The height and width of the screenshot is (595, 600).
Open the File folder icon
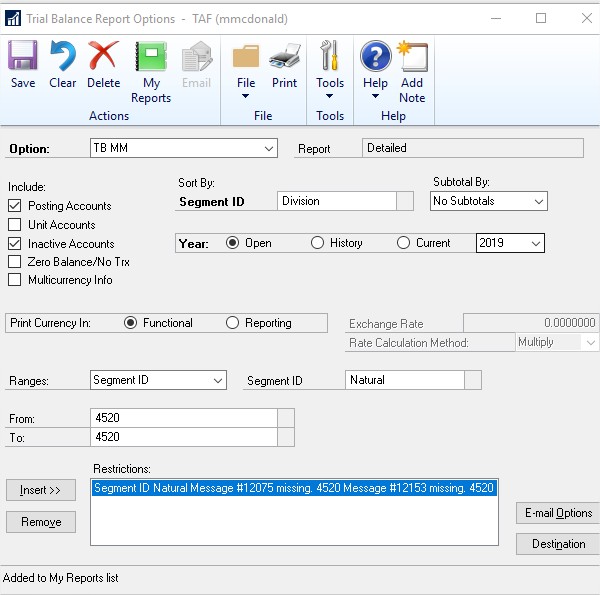pos(246,56)
